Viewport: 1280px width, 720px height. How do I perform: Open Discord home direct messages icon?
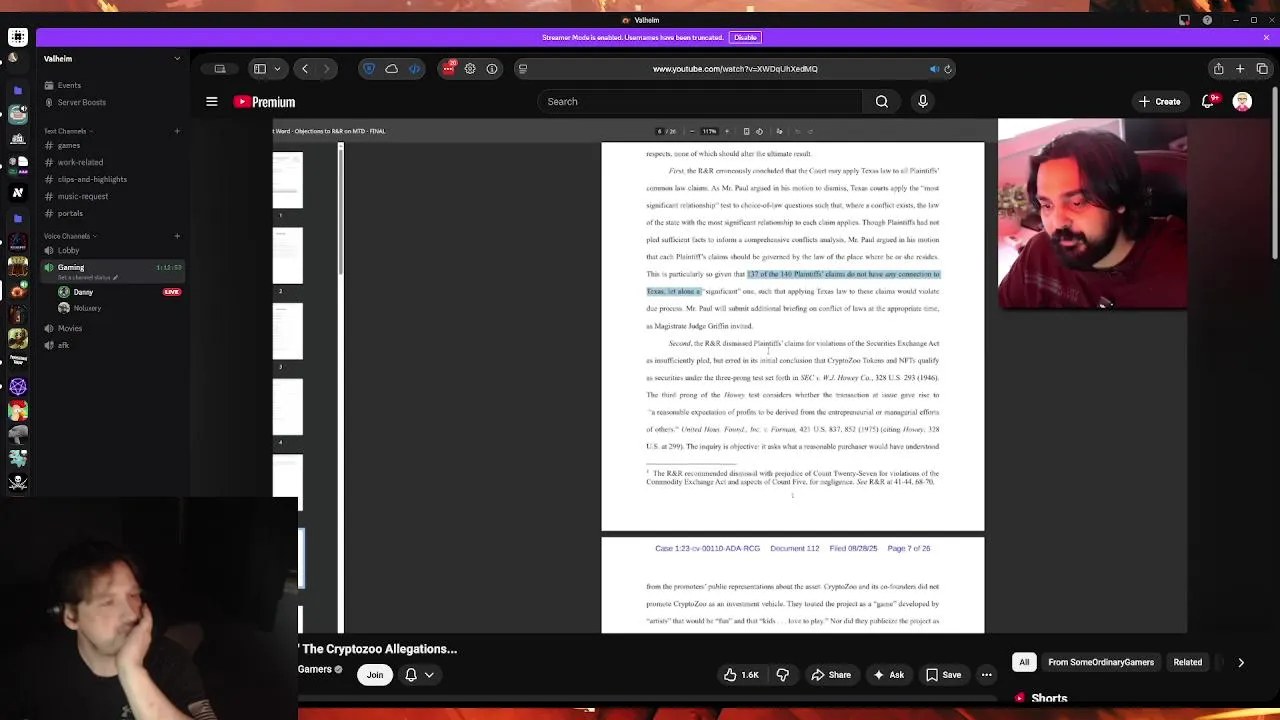coord(17,37)
